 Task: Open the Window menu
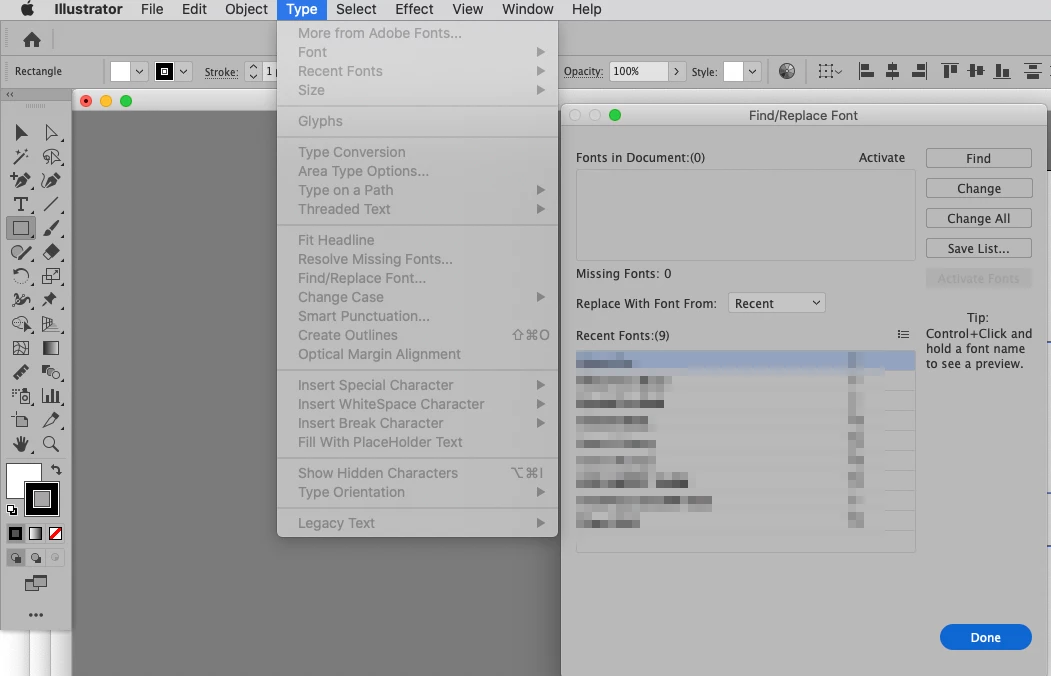[x=528, y=9]
